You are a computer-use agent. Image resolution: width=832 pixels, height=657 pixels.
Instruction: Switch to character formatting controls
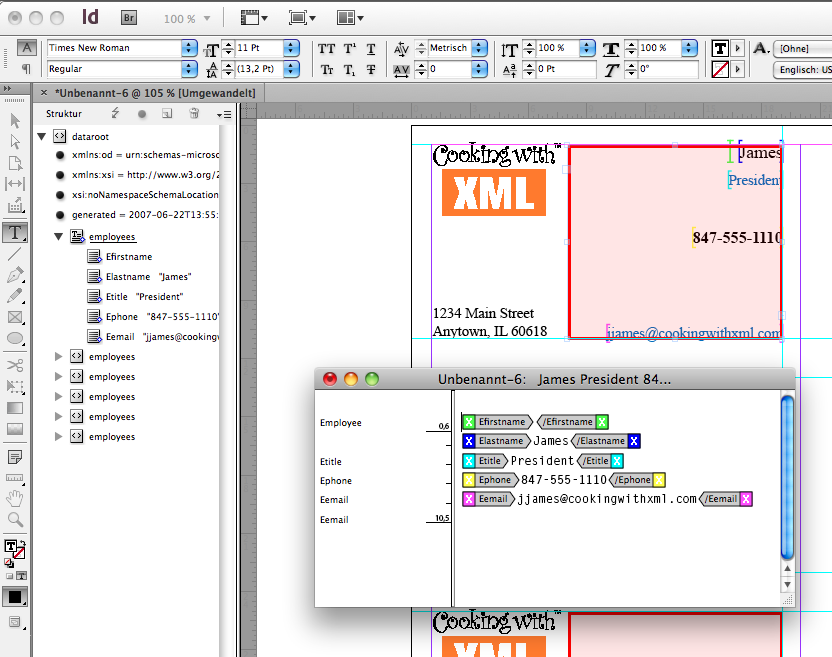coord(27,48)
